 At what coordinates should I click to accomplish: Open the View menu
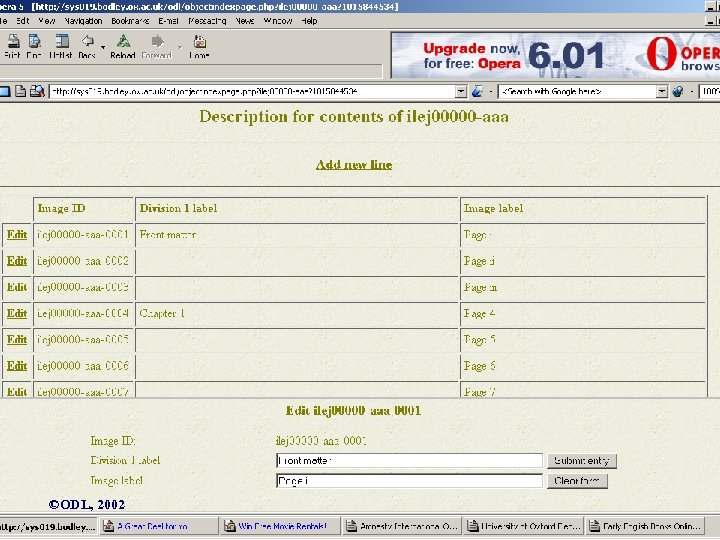click(47, 21)
